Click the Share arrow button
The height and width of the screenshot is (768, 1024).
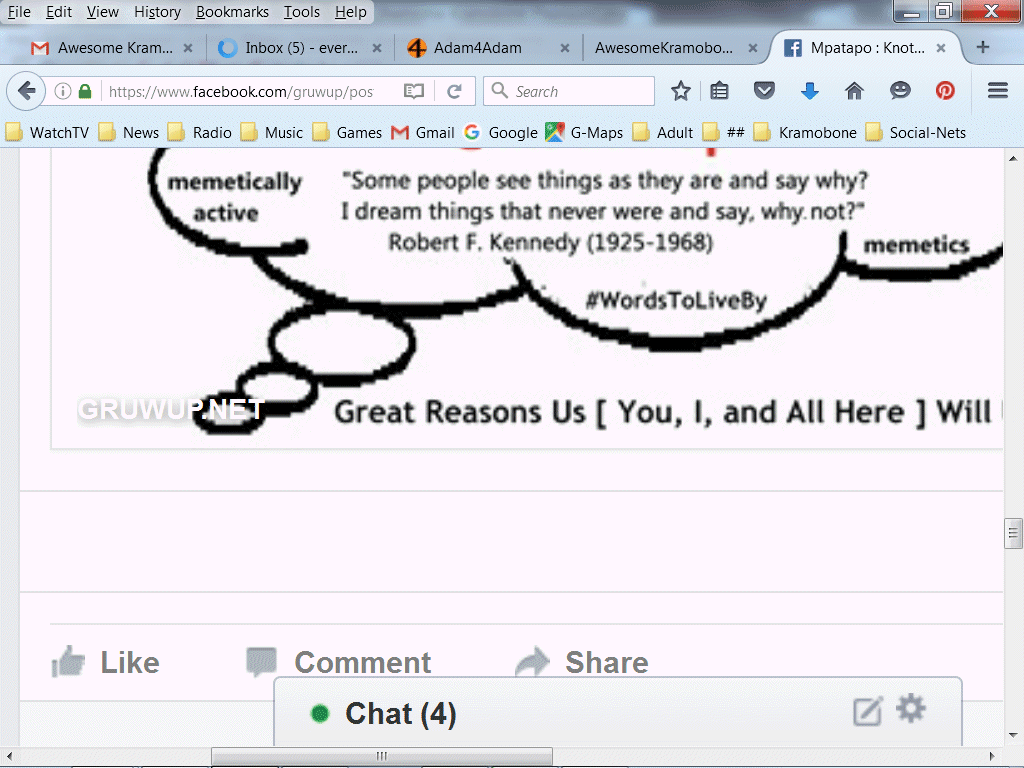click(x=582, y=662)
